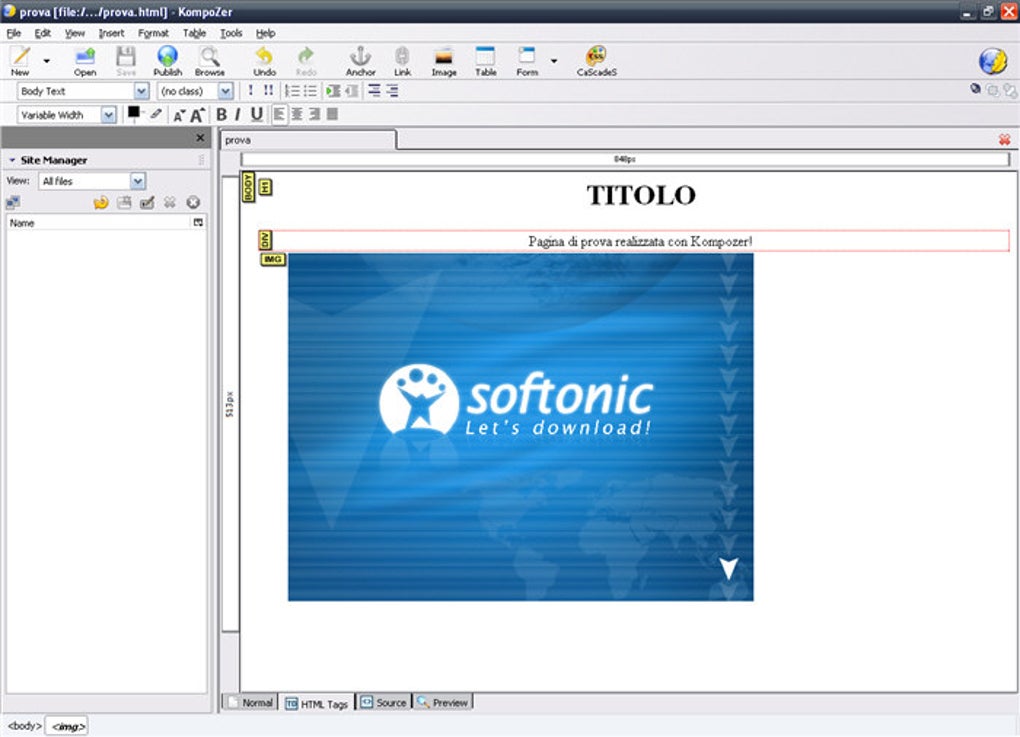This screenshot has height=737, width=1020.
Task: Pick the black text color swatch
Action: [x=133, y=112]
